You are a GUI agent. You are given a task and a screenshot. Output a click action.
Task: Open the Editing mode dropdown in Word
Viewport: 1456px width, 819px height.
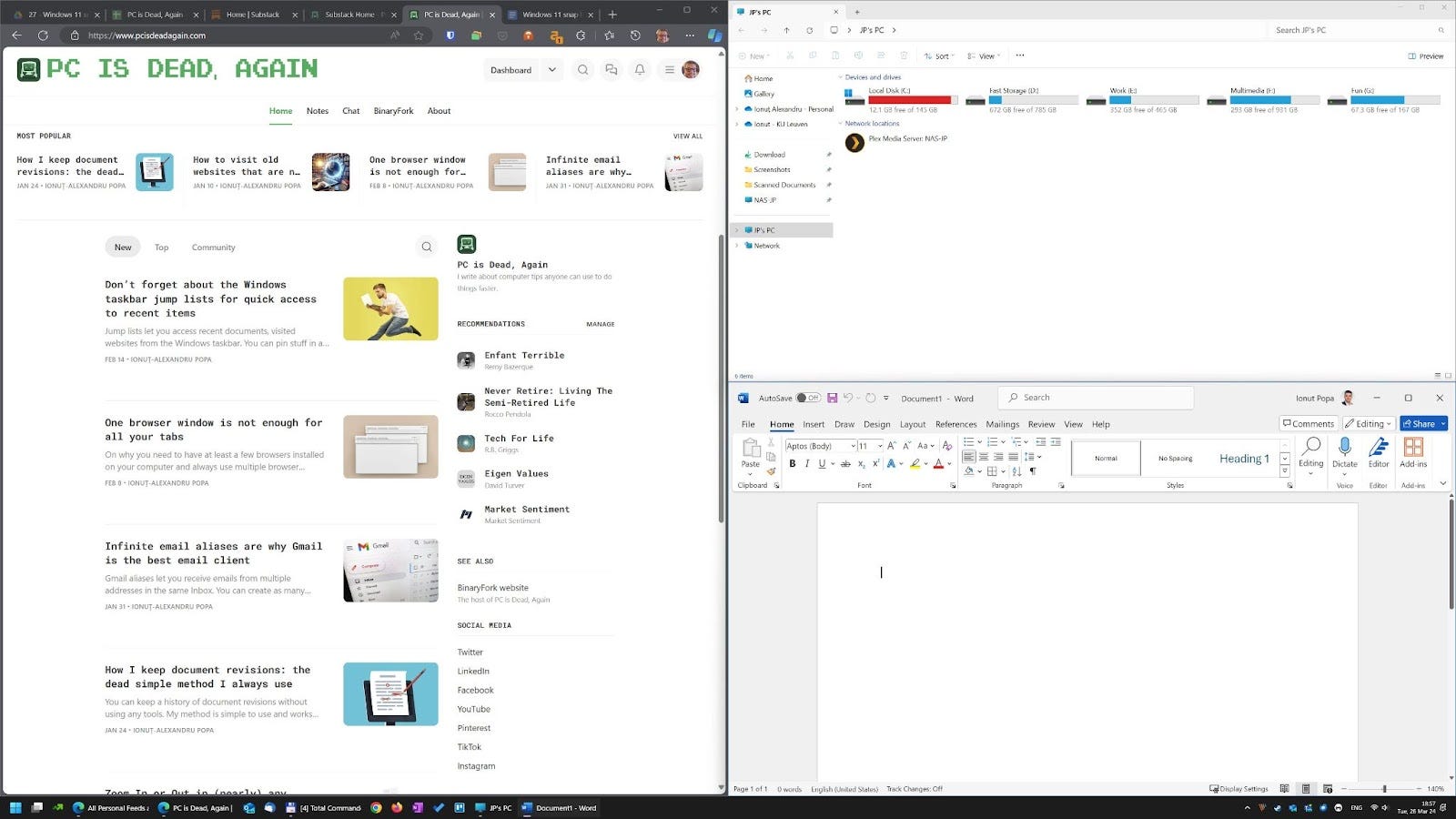(x=1369, y=423)
